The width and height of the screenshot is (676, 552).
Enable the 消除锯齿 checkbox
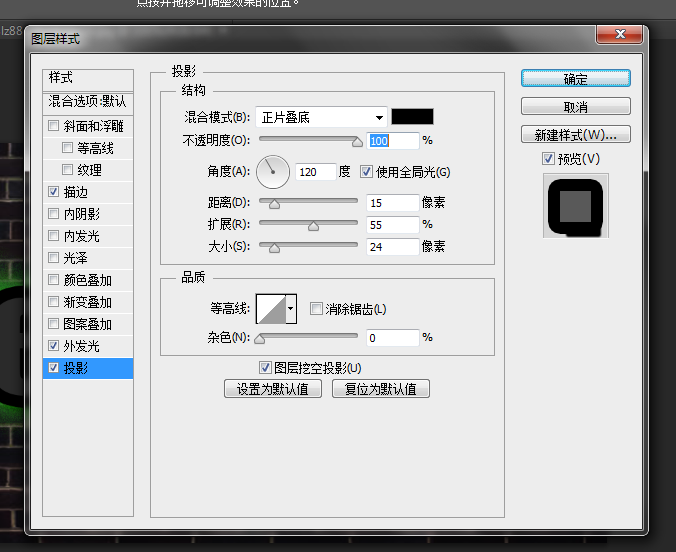[316, 309]
